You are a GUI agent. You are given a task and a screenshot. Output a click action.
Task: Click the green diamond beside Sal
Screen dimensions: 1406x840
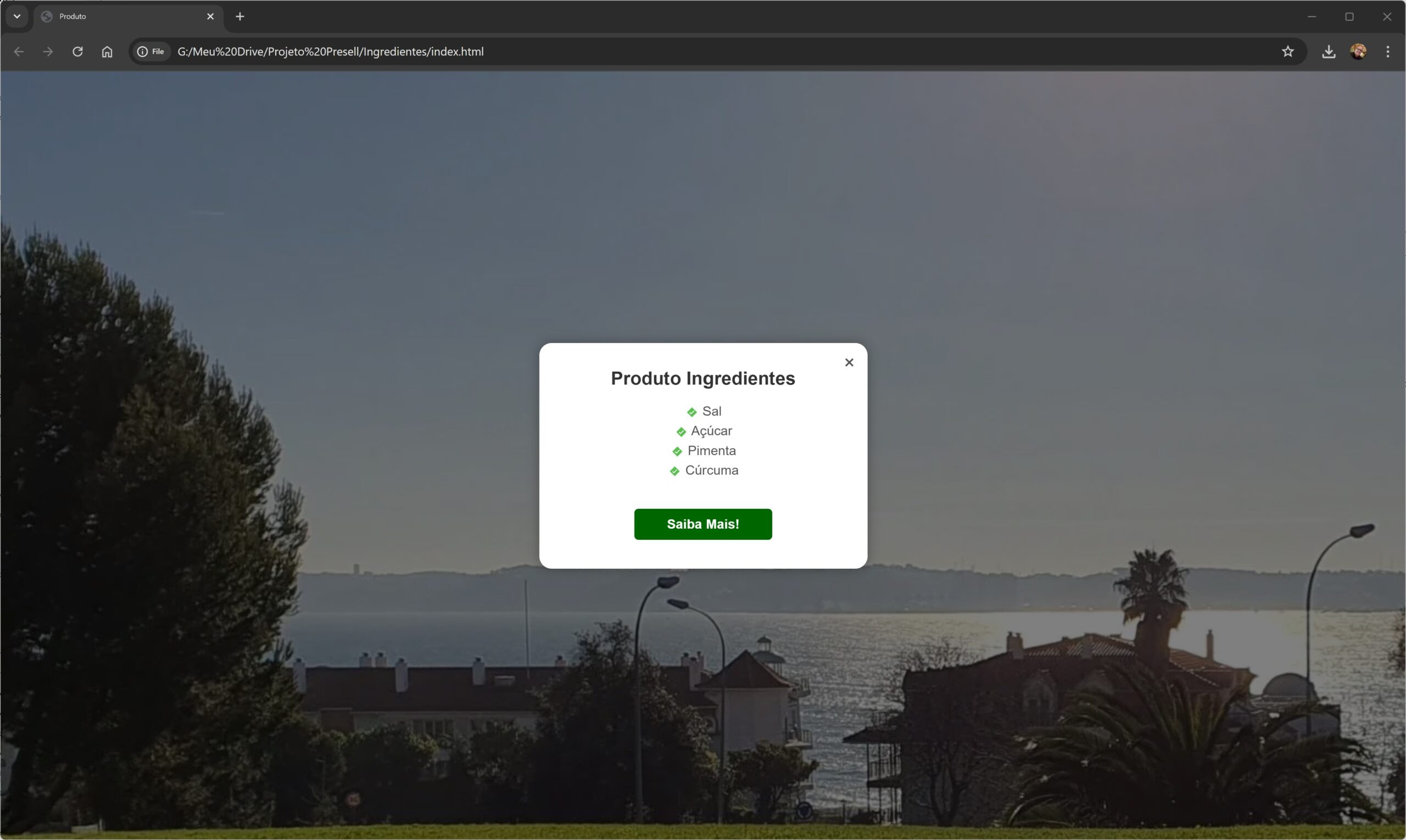pyautogui.click(x=692, y=412)
